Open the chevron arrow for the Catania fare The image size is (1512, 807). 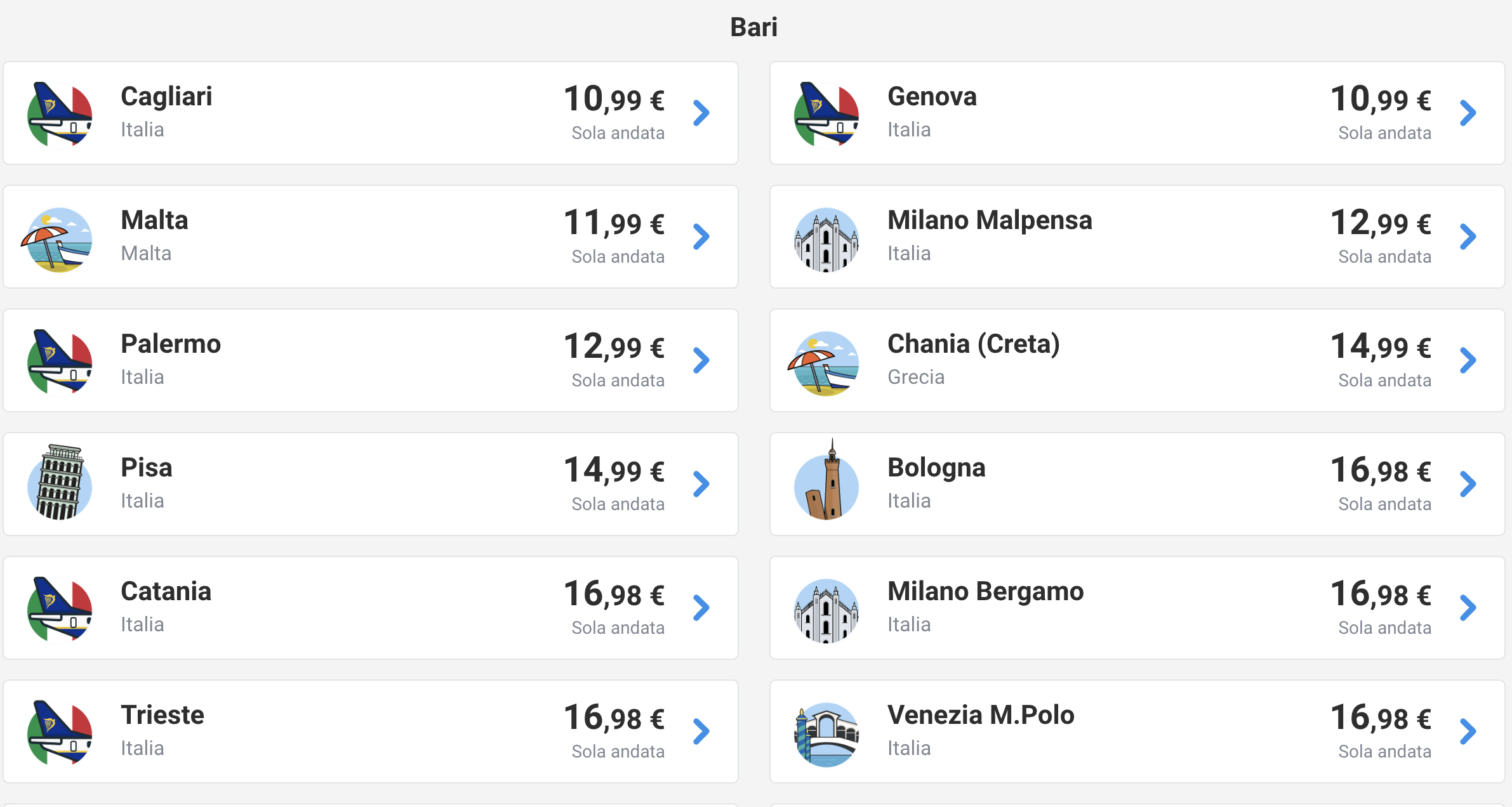[x=701, y=608]
